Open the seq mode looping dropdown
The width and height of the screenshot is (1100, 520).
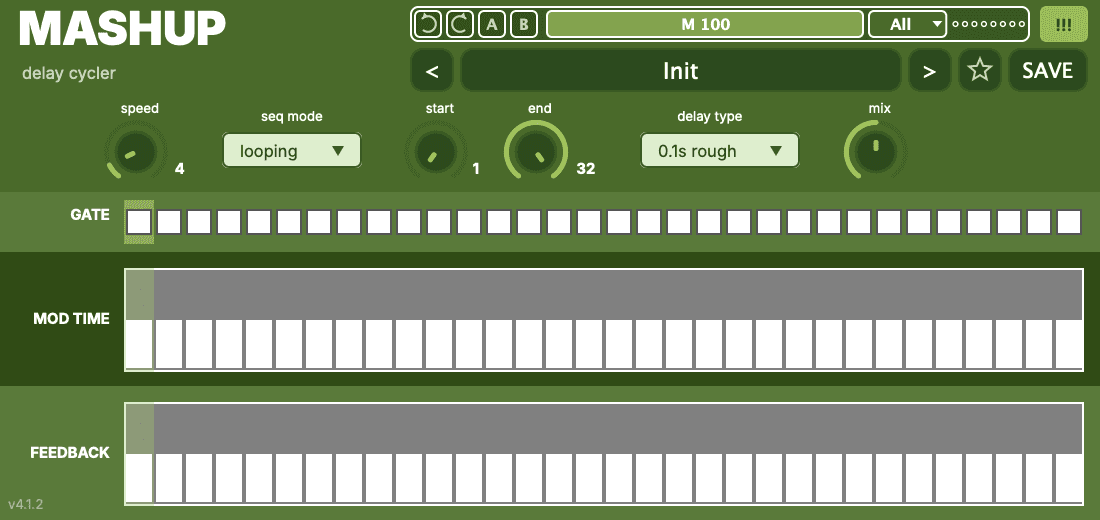[x=292, y=150]
